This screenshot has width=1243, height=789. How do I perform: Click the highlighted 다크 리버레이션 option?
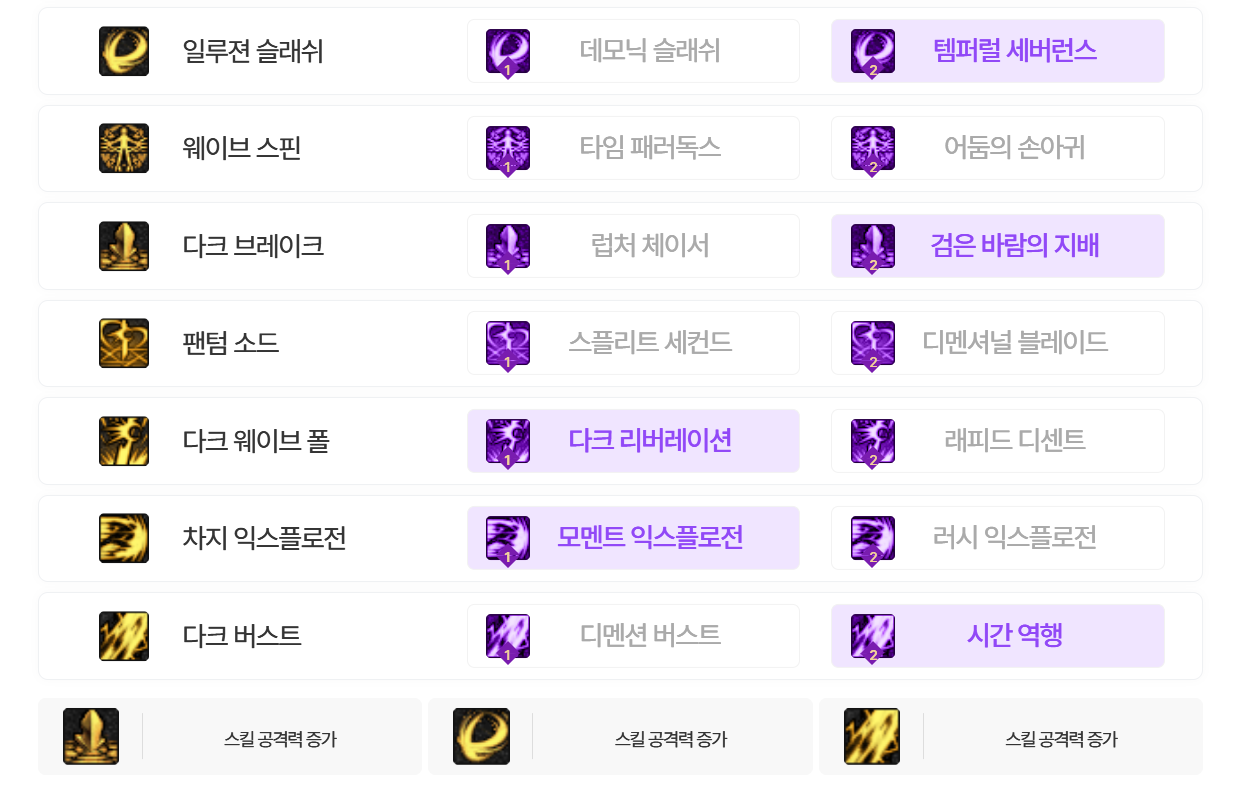tap(633, 441)
